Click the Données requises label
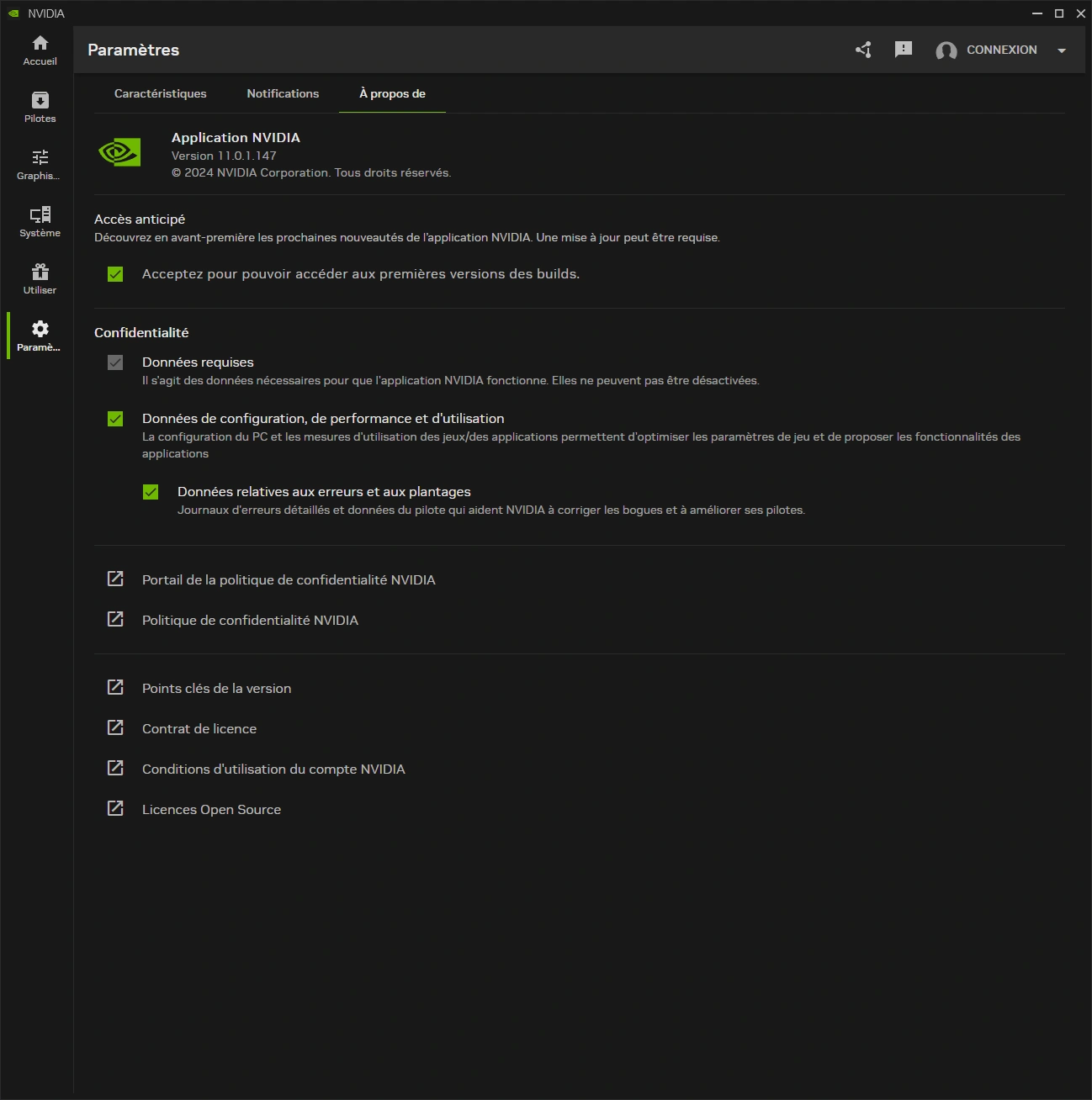 tap(198, 362)
